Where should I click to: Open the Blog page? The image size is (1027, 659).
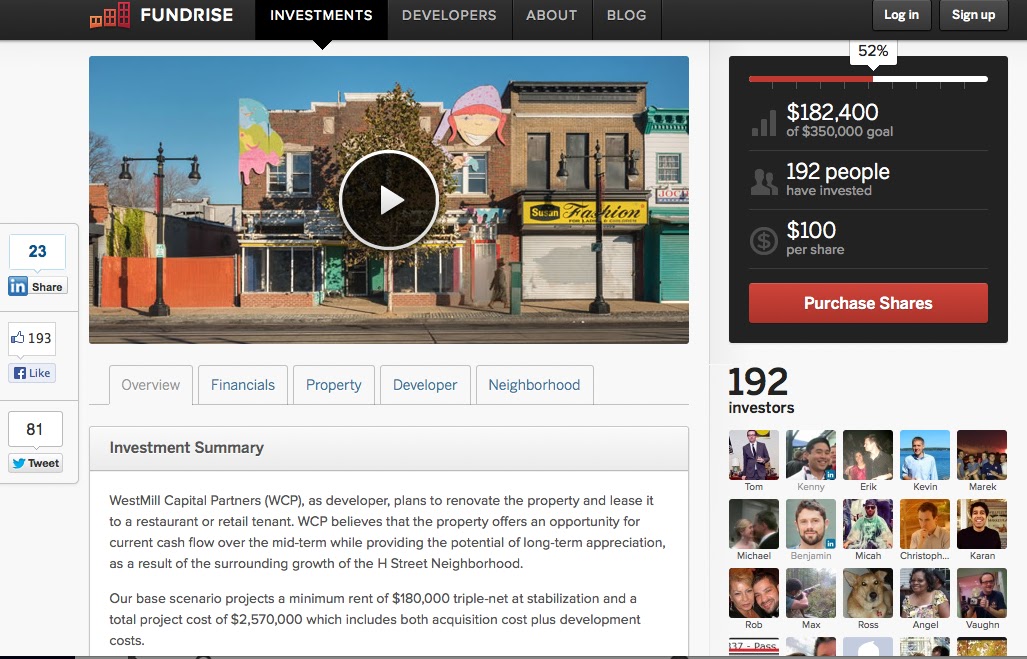(x=626, y=15)
